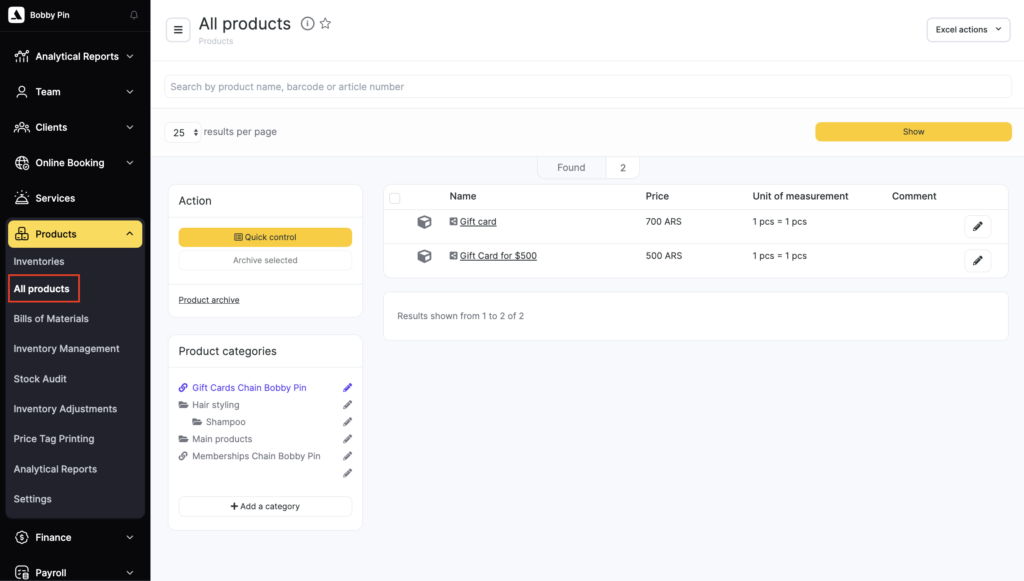Click pencil next to Shampoo category

coord(348,422)
